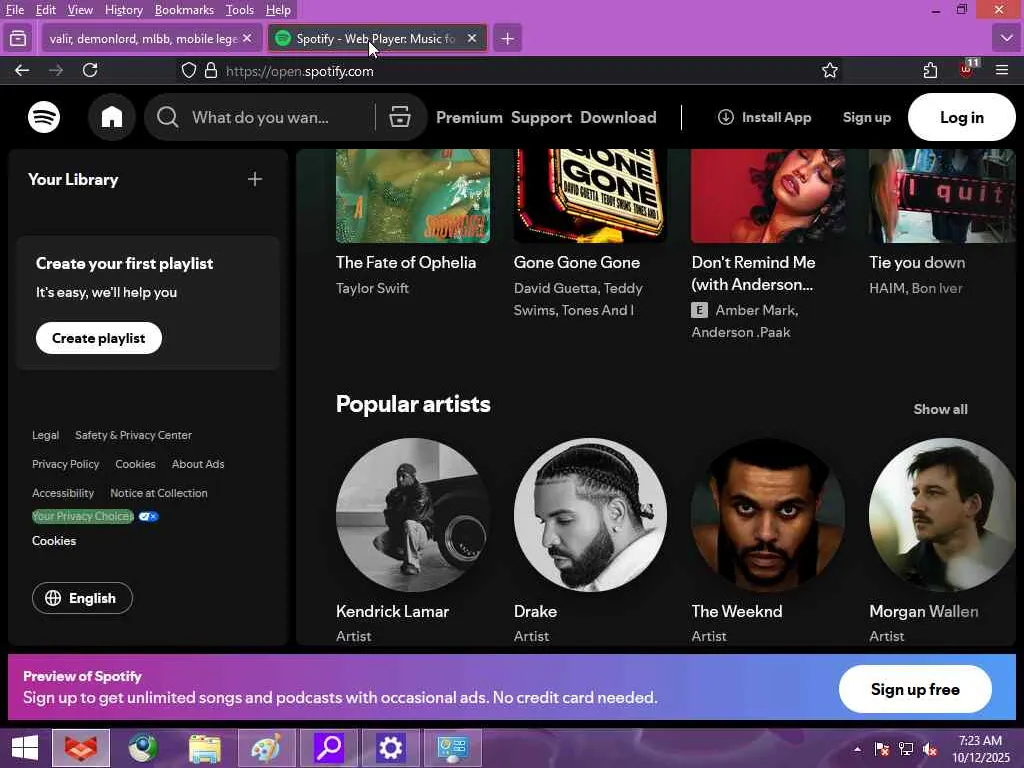Image resolution: width=1024 pixels, height=768 pixels.
Task: Open the Gone Gone Gone cover
Action: click(x=590, y=196)
